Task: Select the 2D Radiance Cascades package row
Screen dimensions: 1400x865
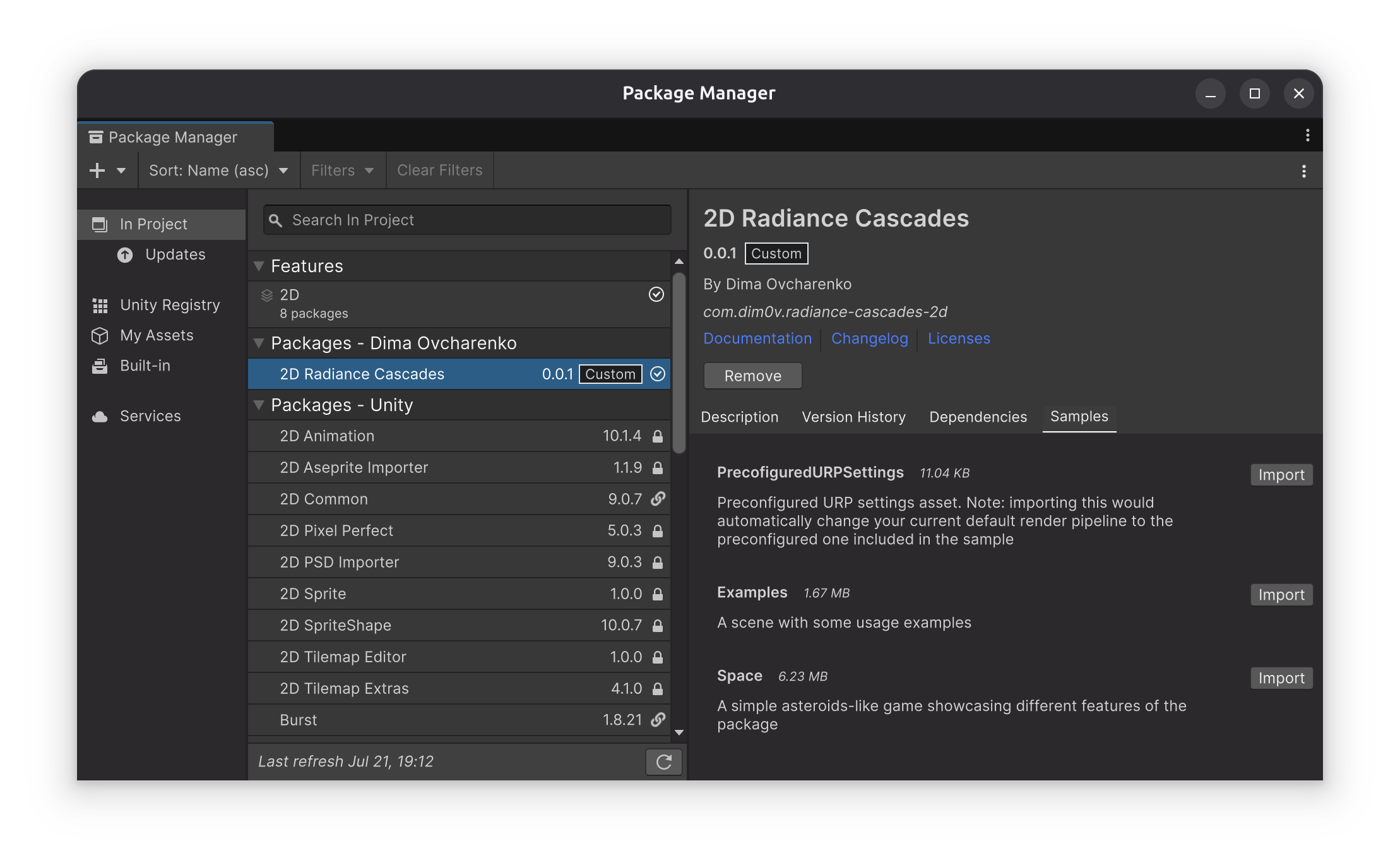Action: [x=460, y=374]
